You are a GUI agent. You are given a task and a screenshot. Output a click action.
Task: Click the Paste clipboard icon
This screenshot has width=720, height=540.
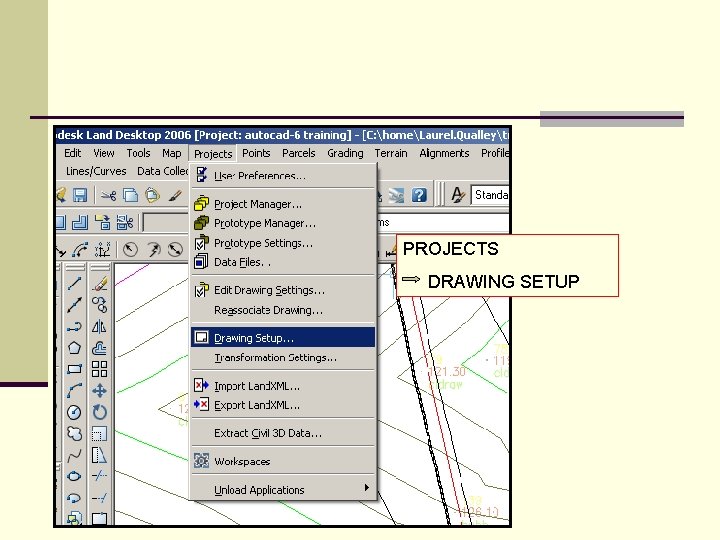(152, 195)
